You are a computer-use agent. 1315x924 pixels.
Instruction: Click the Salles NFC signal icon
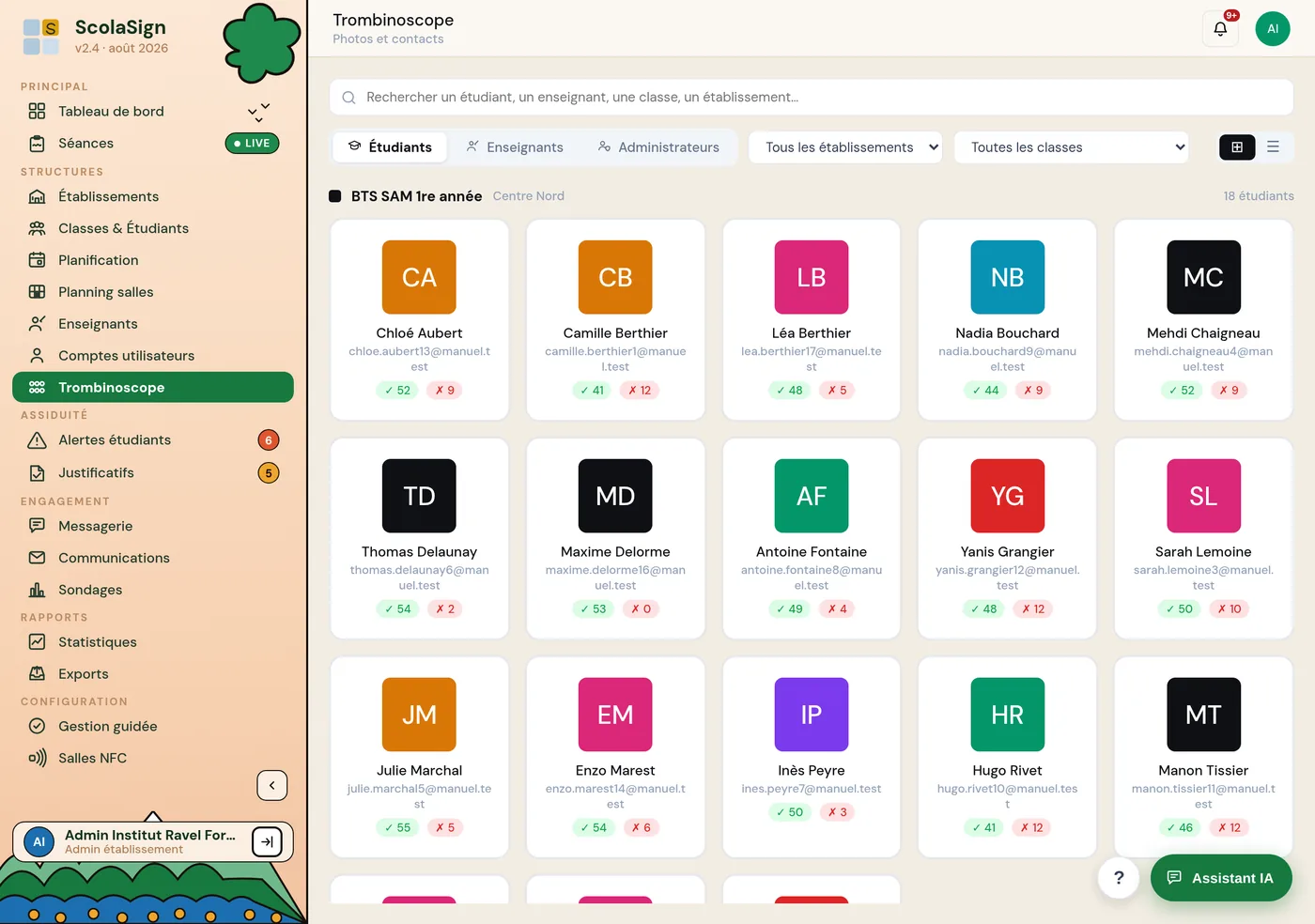click(x=38, y=758)
